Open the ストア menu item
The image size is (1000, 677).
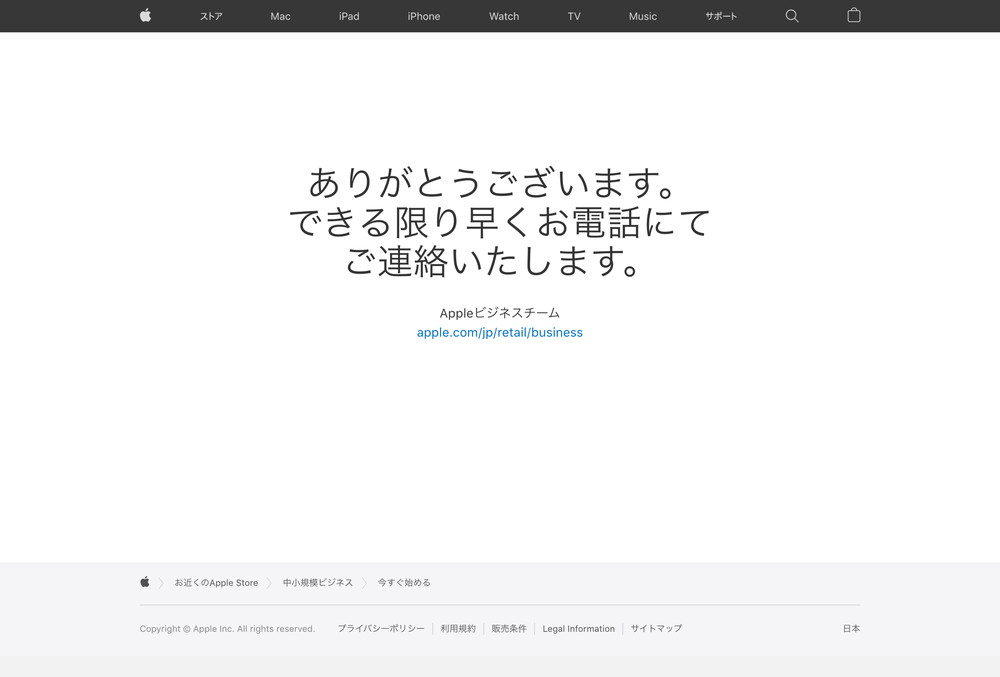211,17
